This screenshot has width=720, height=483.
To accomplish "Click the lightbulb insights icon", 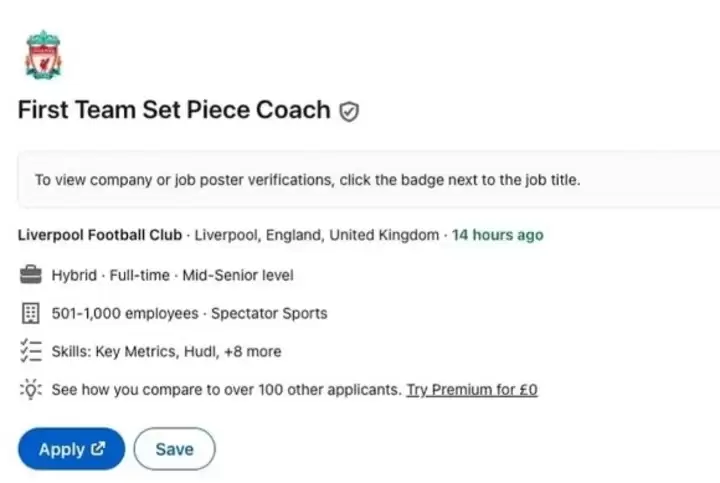I will point(30,389).
